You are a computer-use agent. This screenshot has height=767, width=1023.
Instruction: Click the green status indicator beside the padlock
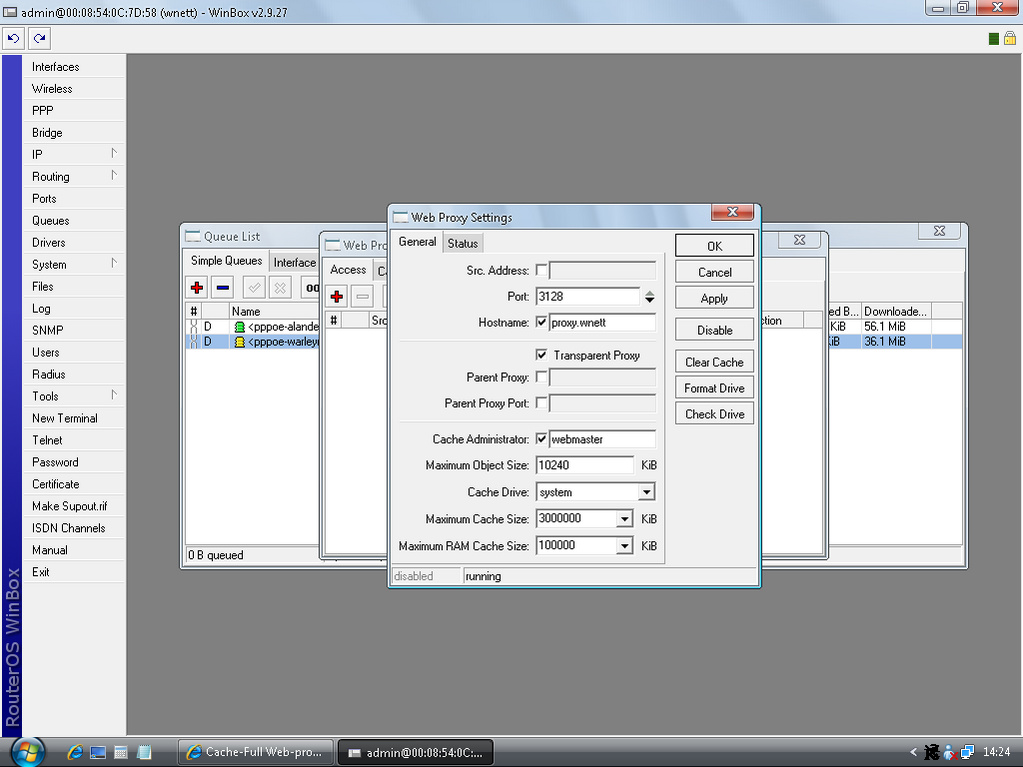tap(994, 39)
